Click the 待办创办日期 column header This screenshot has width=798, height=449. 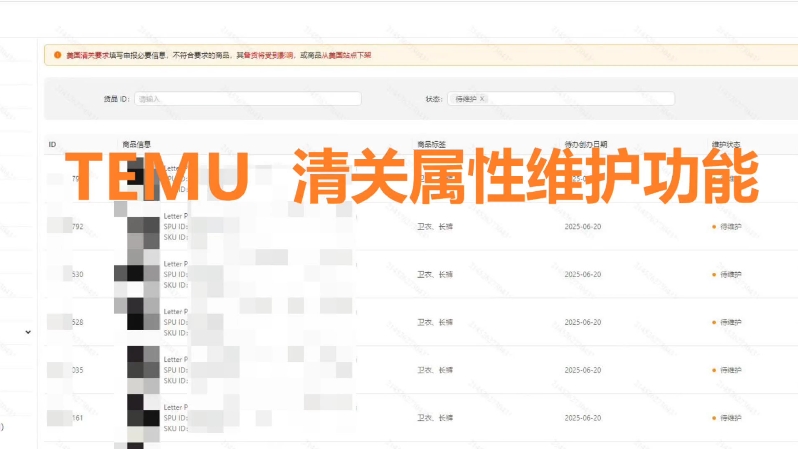[586, 145]
